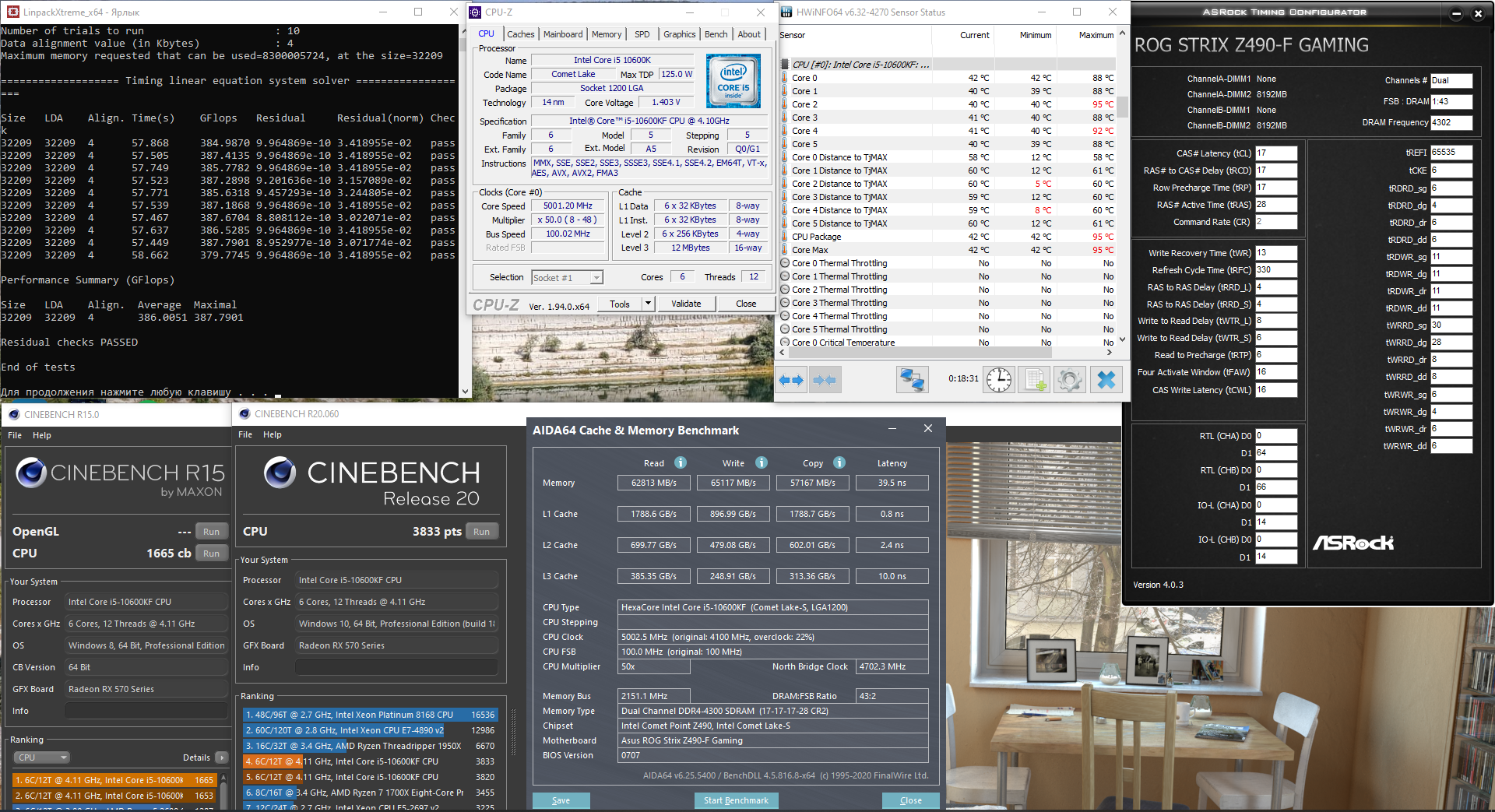1495x812 pixels.
Task: Click the Tools button in CPU-Z
Action: 620,304
